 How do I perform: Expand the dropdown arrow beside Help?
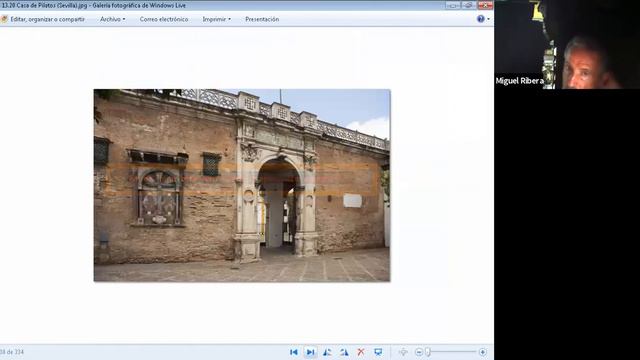(x=488, y=19)
